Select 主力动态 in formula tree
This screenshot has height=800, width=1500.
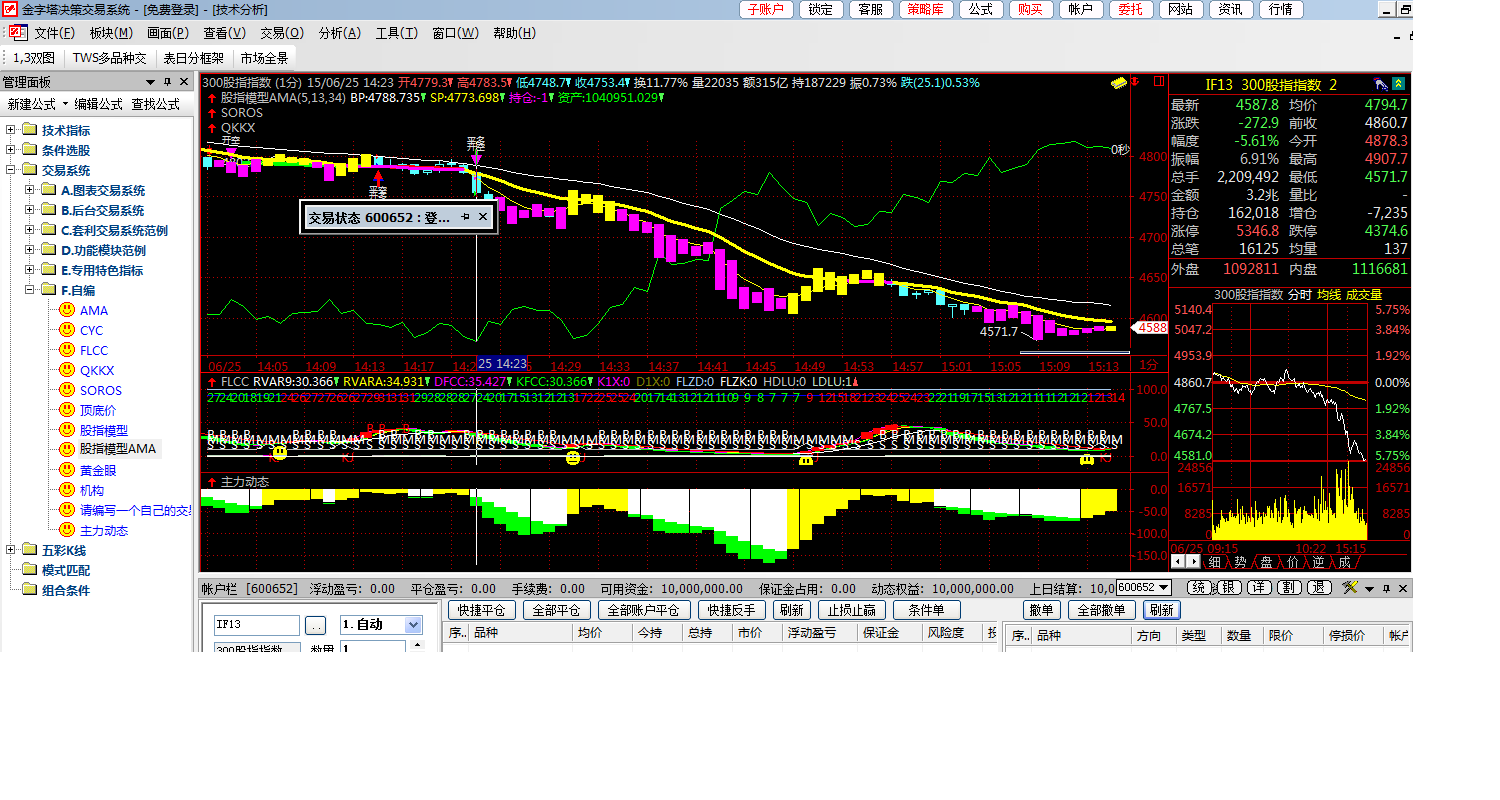click(x=104, y=530)
